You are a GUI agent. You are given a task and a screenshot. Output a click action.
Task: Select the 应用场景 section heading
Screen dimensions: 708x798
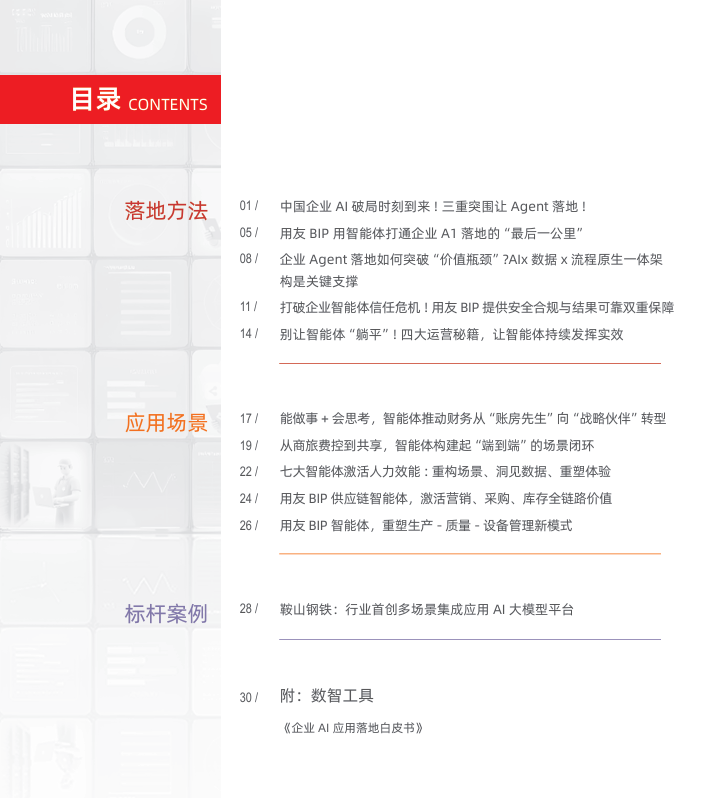[x=166, y=423]
